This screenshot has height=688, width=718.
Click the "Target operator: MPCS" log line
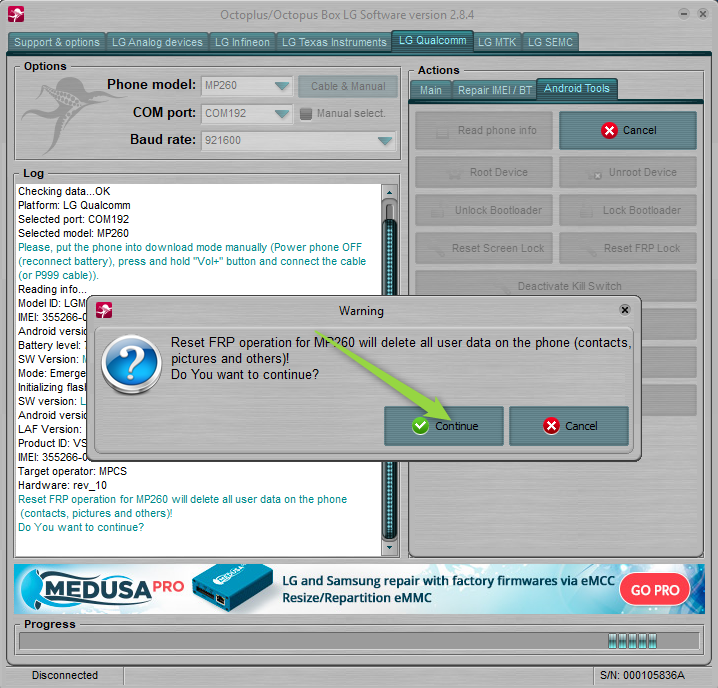[72, 471]
